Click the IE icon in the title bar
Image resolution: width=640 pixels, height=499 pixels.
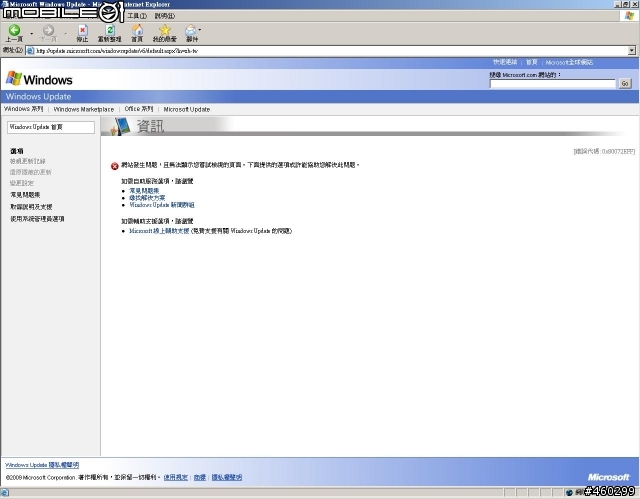[5, 4]
